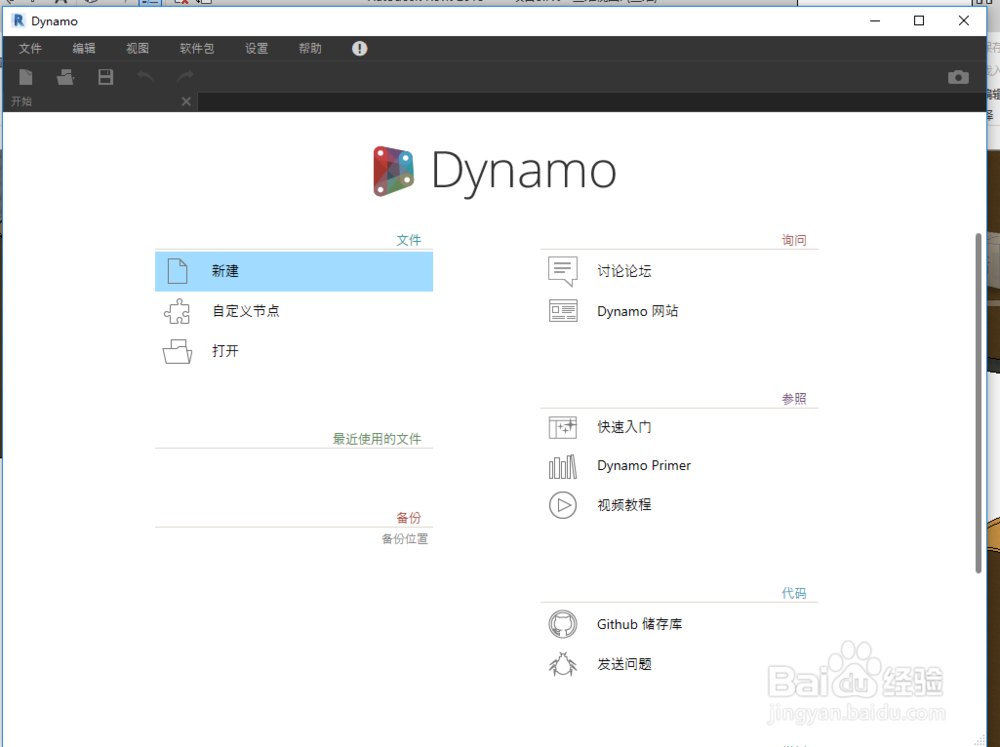
Task: Click the 询问 section heading
Action: pos(794,240)
